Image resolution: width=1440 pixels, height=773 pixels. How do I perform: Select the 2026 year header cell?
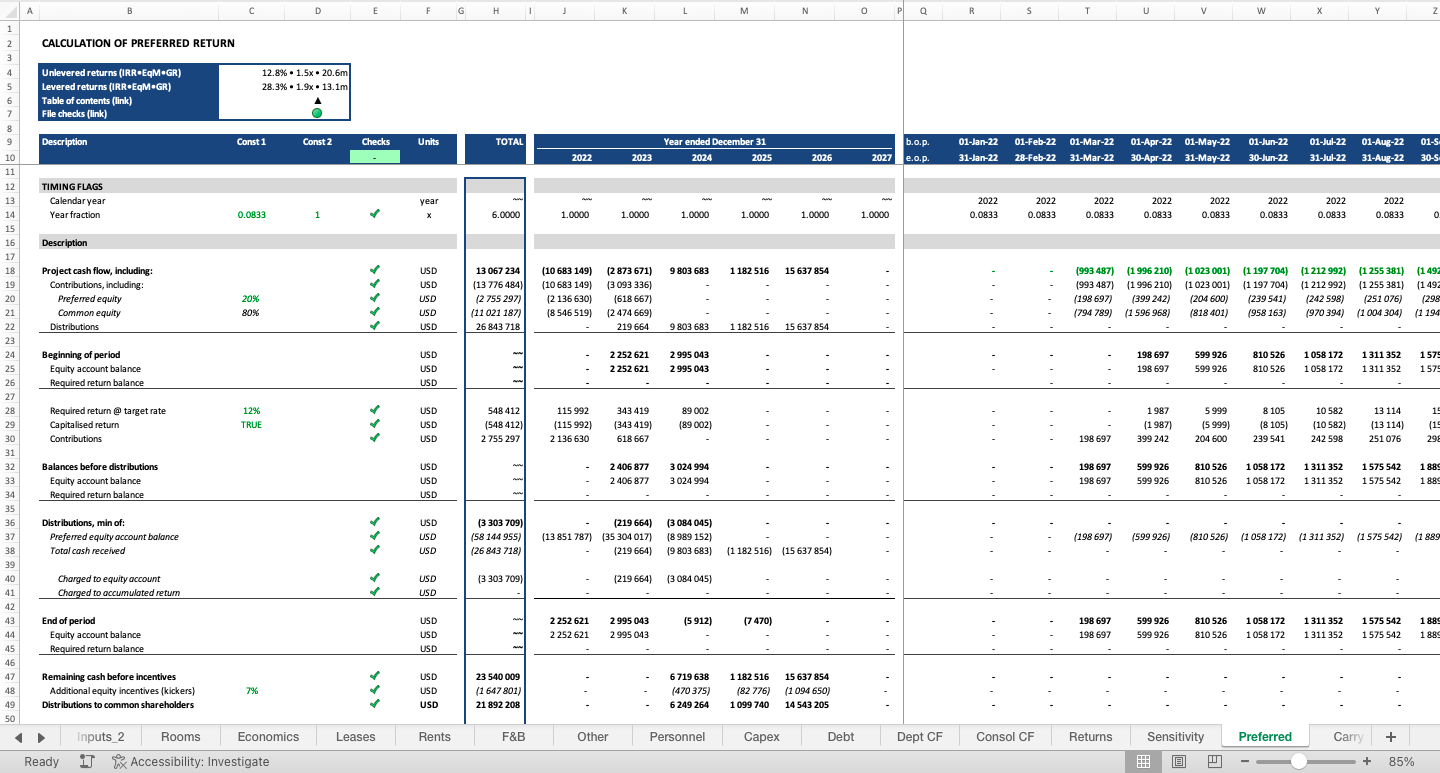pyautogui.click(x=805, y=157)
